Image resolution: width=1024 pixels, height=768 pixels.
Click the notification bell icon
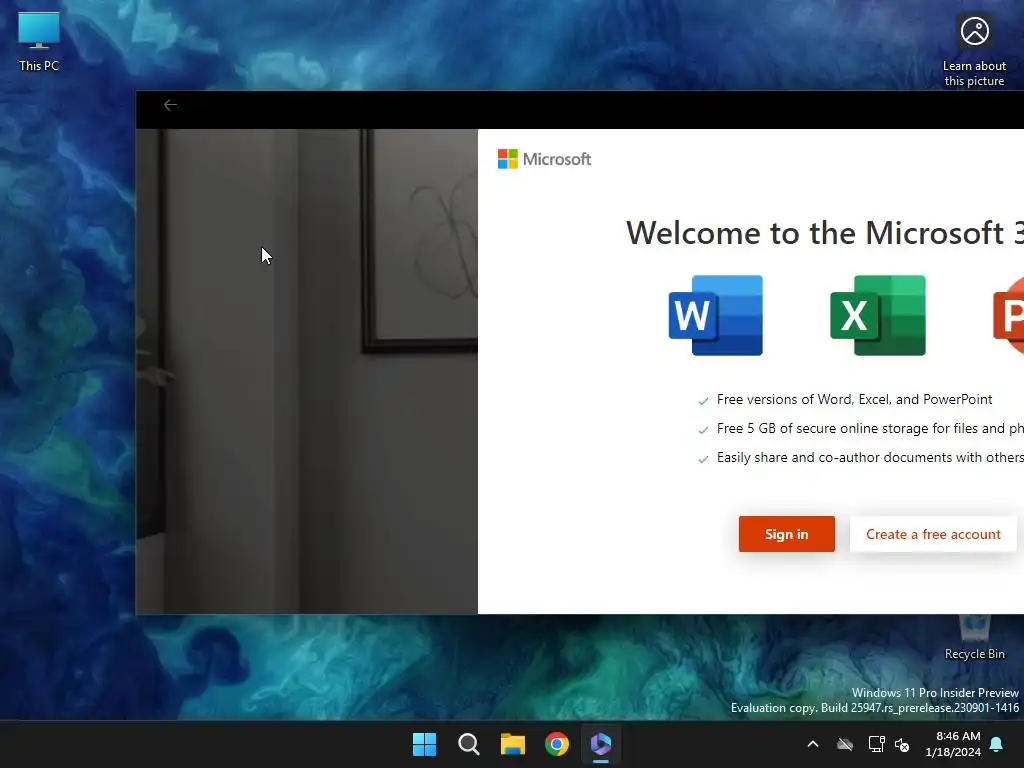click(997, 744)
